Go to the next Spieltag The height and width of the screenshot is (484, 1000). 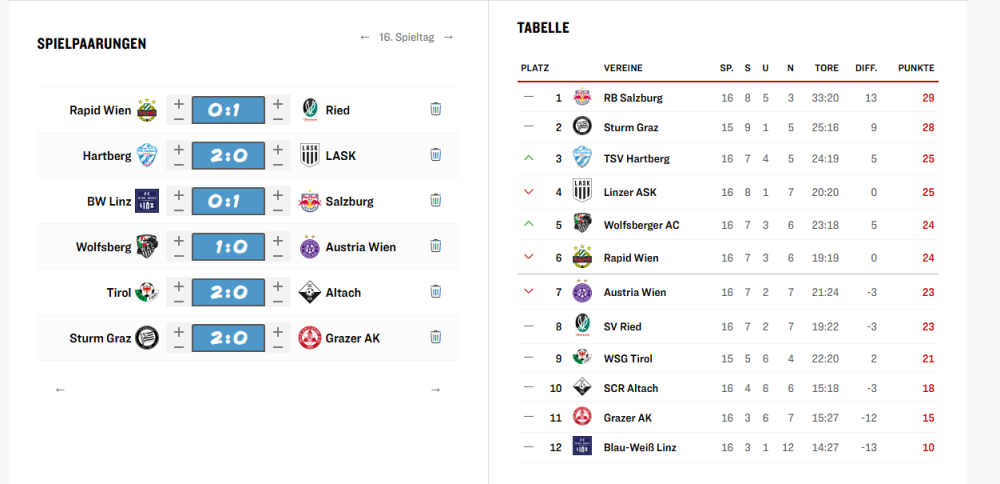448,37
